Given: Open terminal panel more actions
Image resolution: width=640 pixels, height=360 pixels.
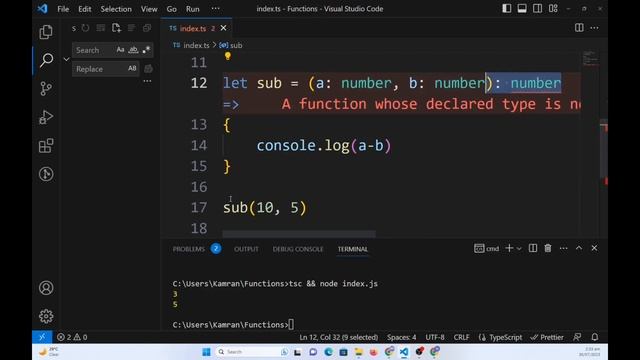Looking at the screenshot, I should click(x=563, y=248).
